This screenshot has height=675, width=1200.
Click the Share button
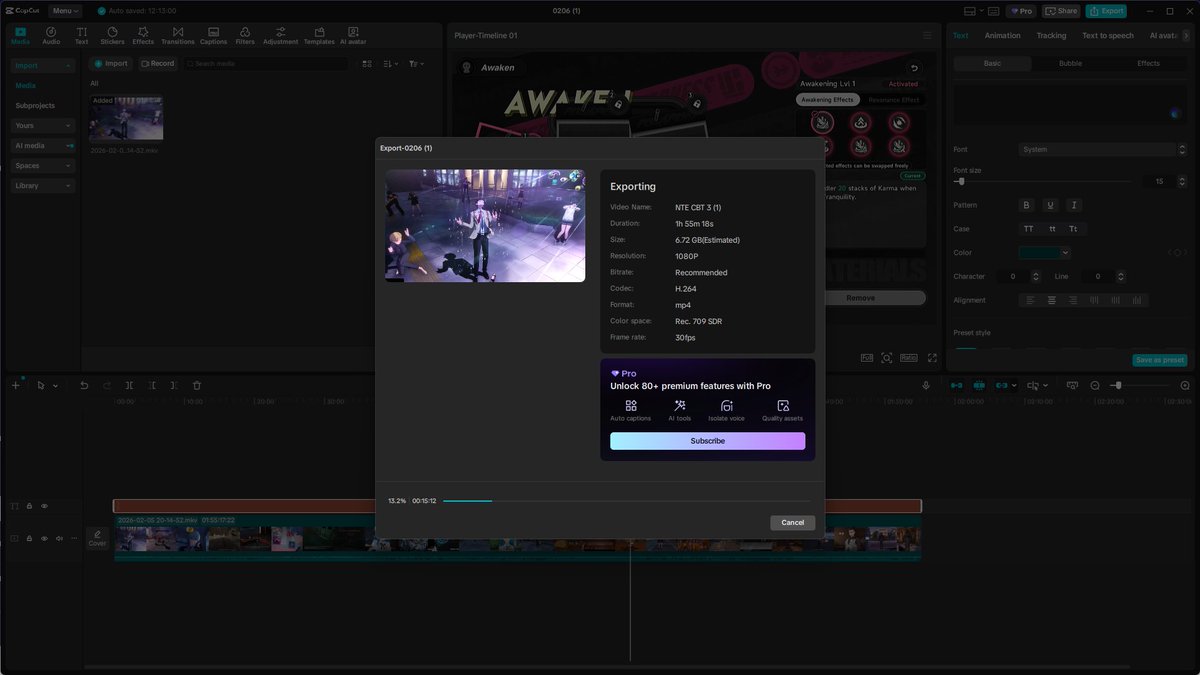tap(1062, 11)
